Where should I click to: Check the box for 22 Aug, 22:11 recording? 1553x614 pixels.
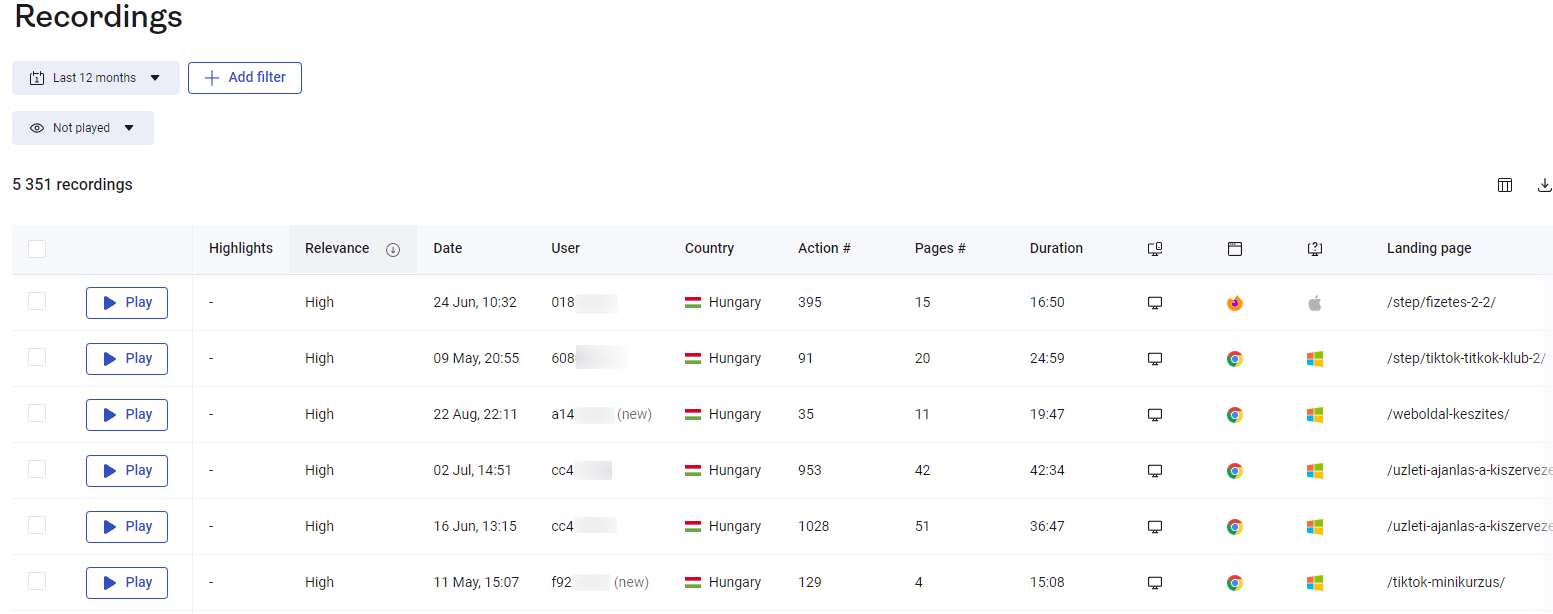coord(37,413)
